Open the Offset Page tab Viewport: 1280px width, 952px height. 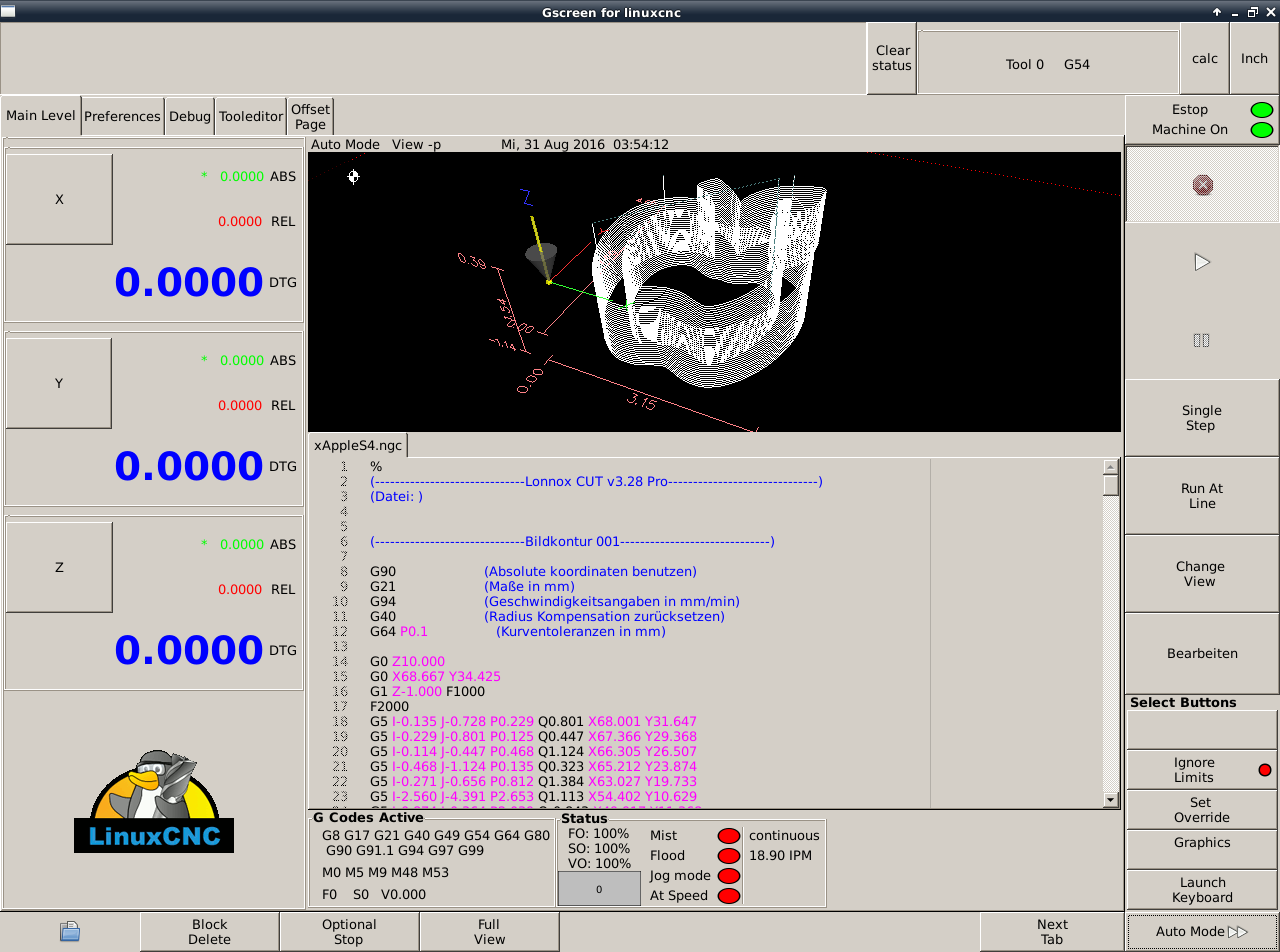310,116
